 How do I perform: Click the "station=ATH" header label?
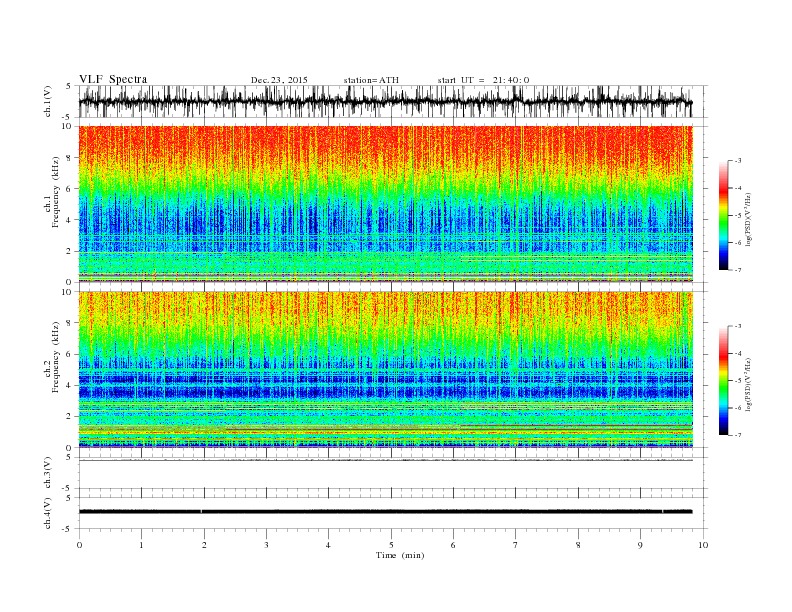pos(371,80)
